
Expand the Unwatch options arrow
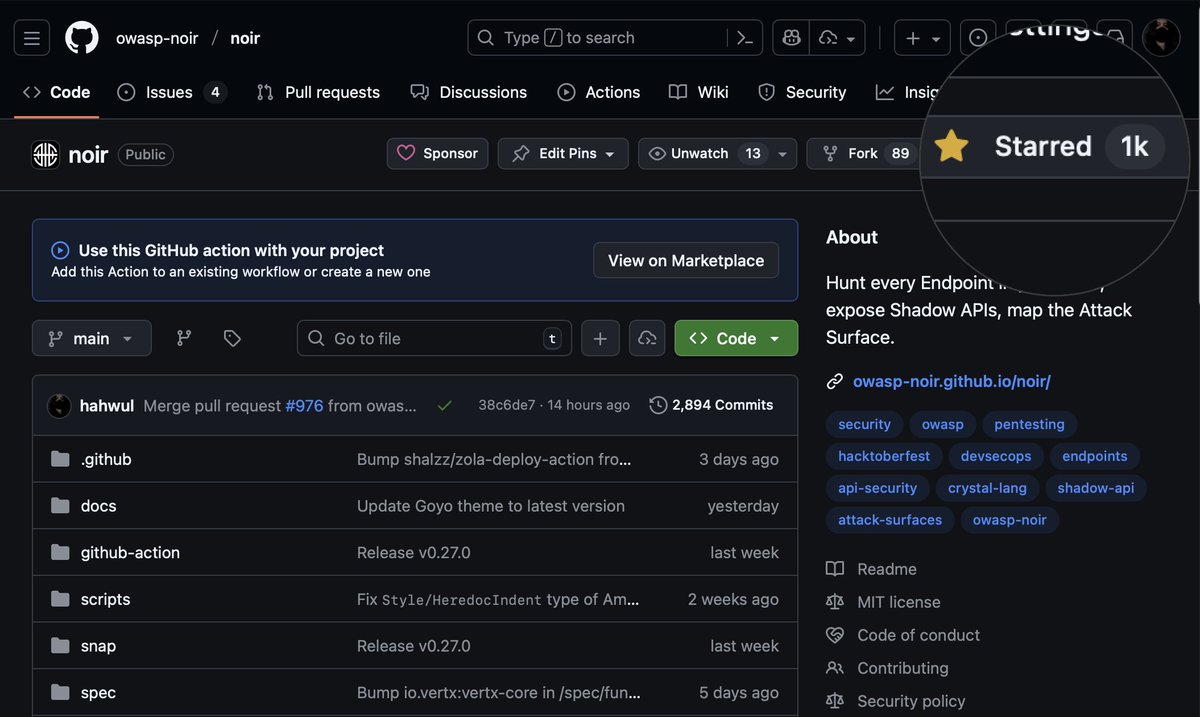click(783, 153)
